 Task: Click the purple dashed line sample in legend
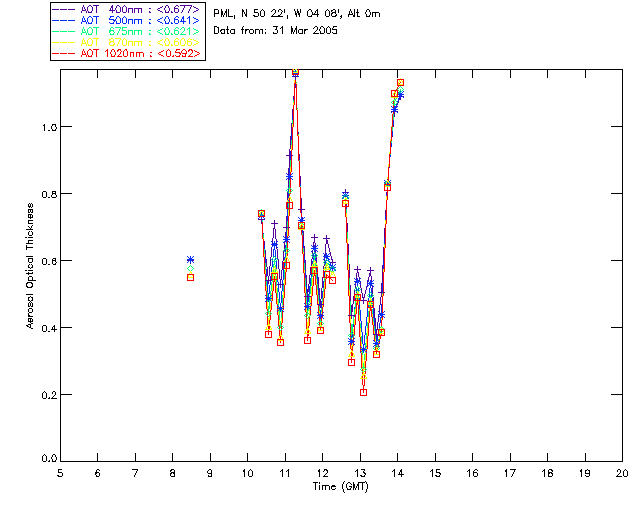(63, 9)
